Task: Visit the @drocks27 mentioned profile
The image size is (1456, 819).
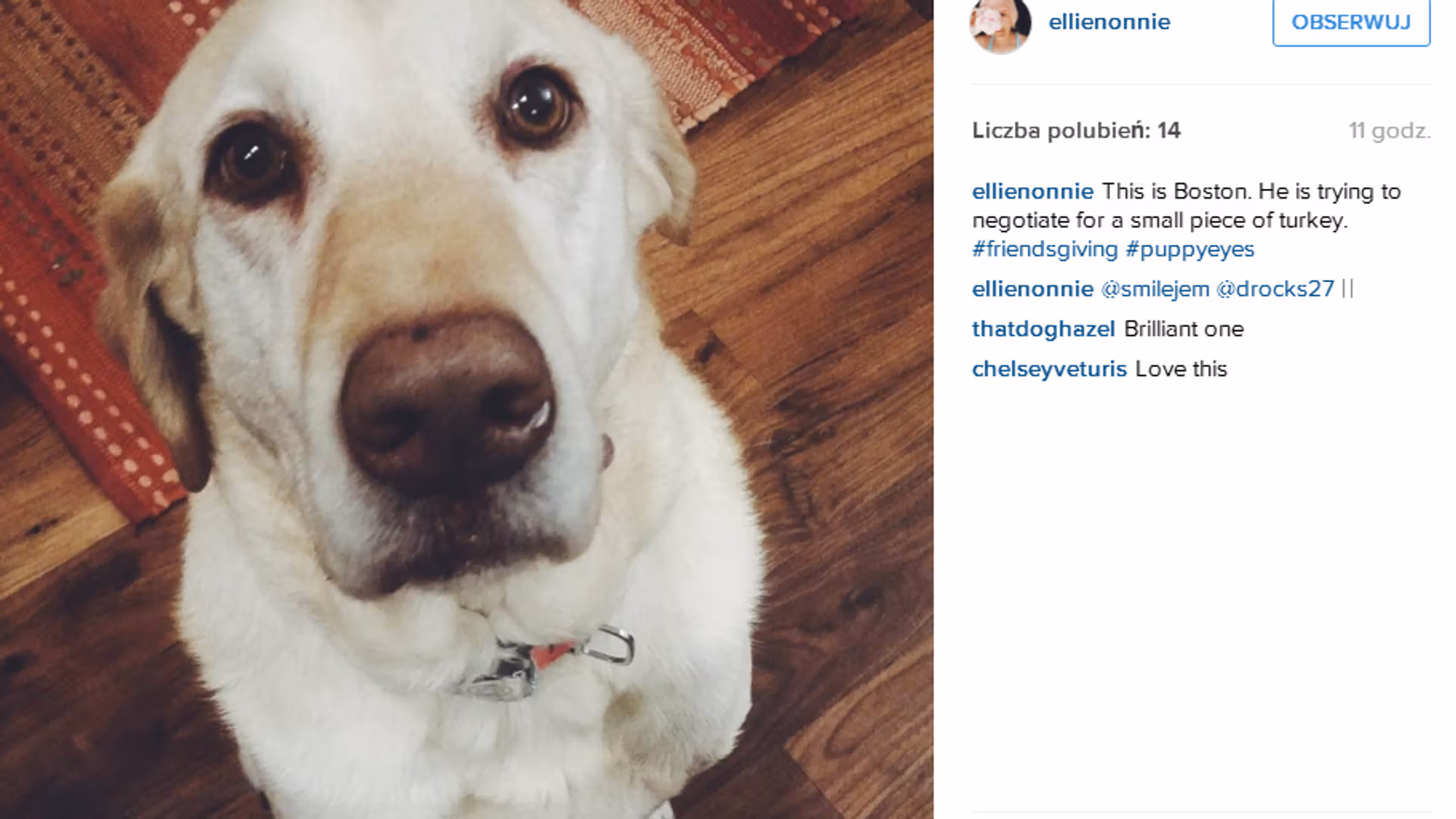Action: (1275, 289)
